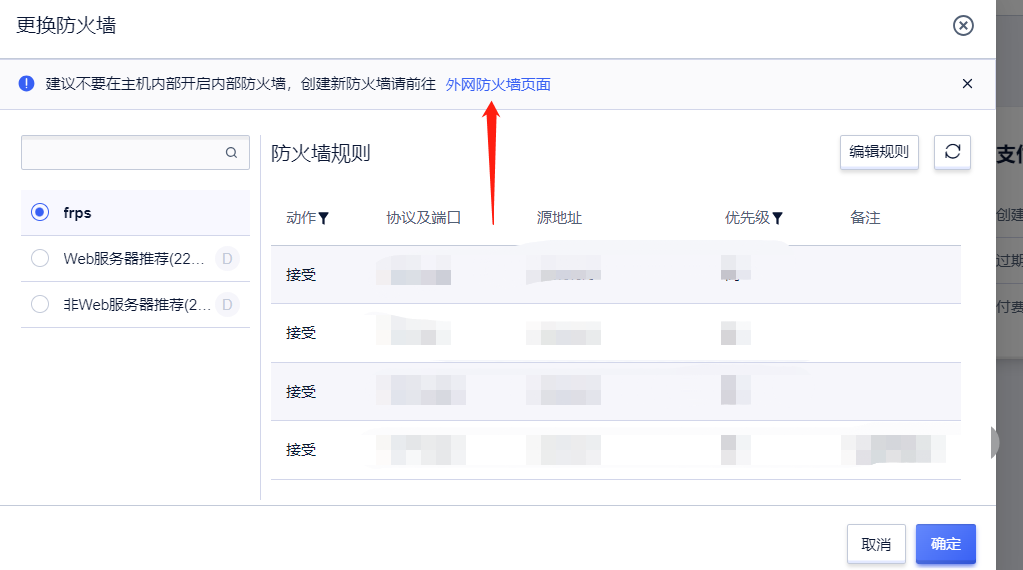Viewport: 1023px width, 570px height.
Task: Close the 更换防火墙 dialog with the X icon
Action: (x=963, y=26)
